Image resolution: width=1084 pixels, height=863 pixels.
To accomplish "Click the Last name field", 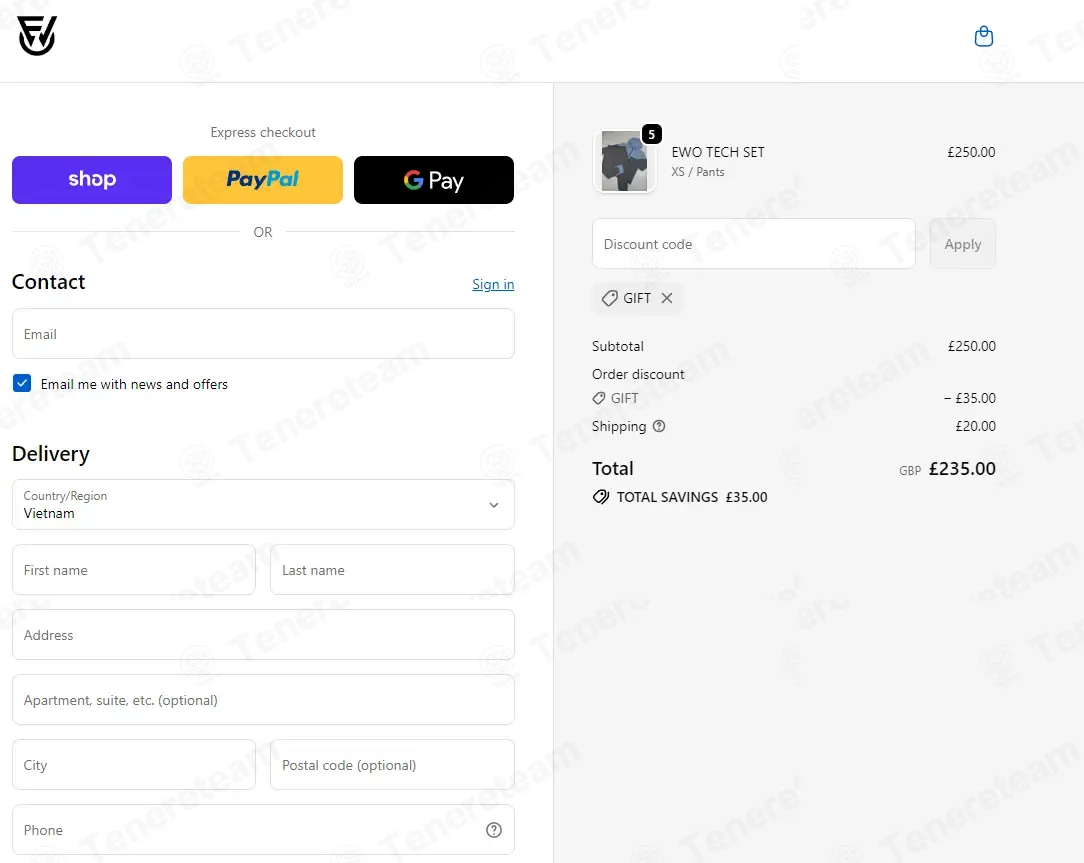I will click(x=392, y=570).
